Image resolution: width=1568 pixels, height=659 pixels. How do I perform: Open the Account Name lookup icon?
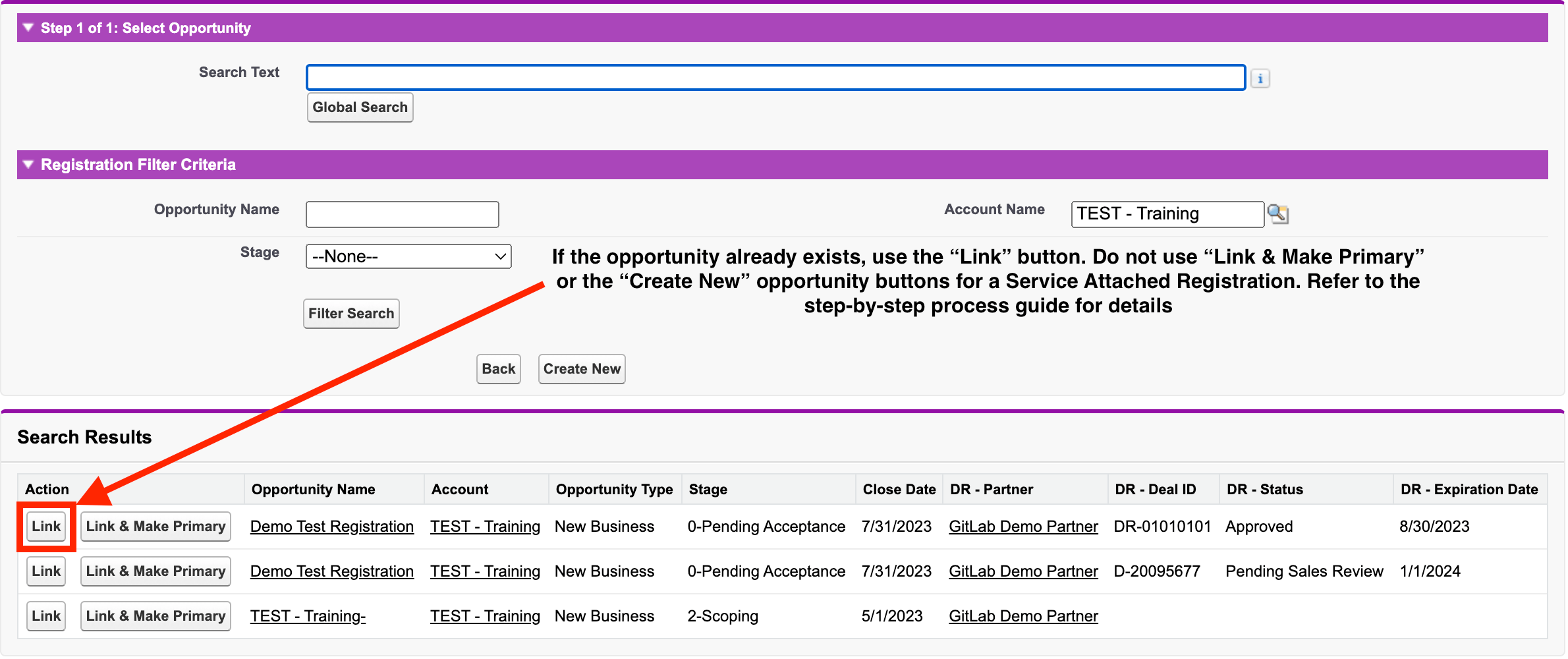click(1277, 214)
